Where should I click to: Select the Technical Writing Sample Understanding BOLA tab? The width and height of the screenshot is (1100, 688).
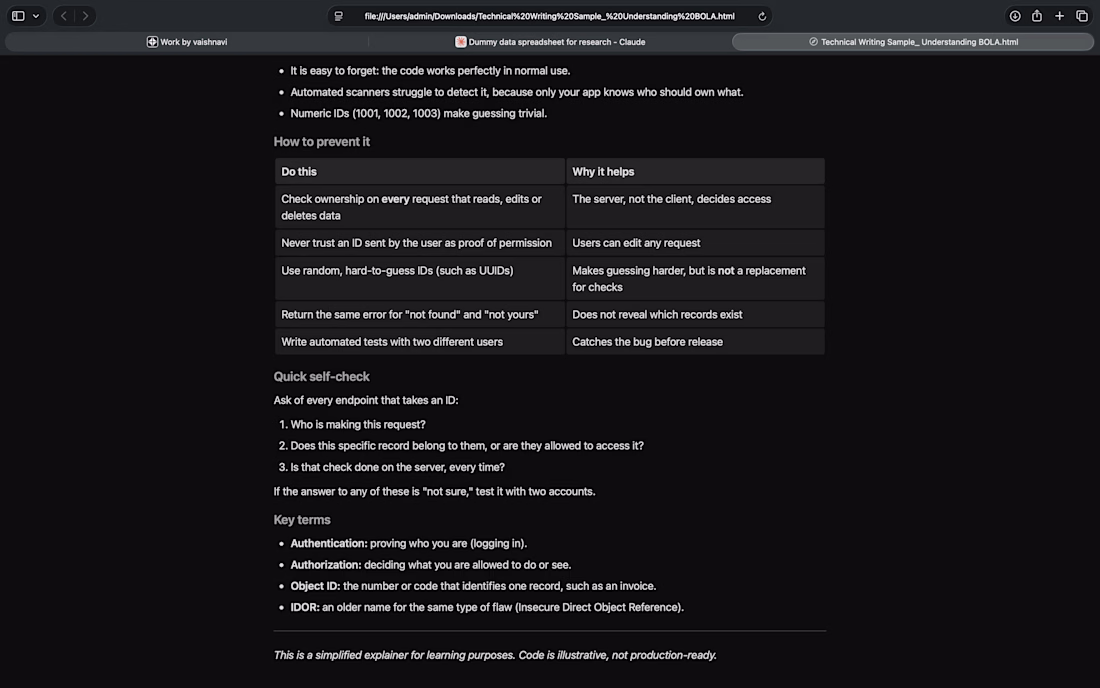(913, 42)
